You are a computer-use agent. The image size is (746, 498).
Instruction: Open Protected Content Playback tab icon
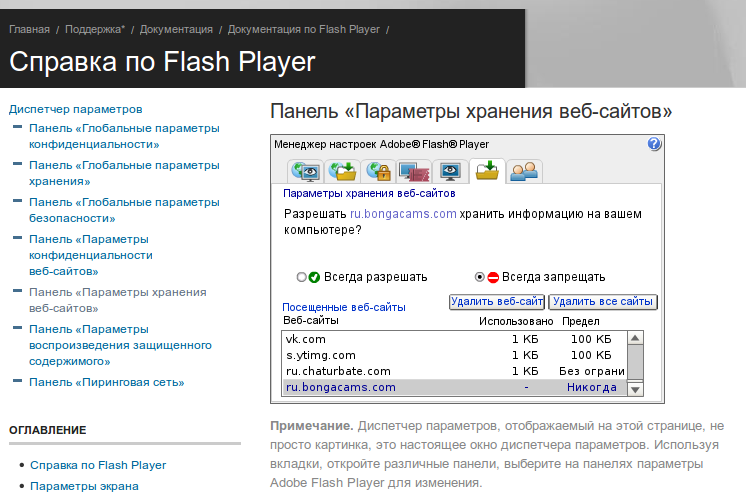tap(414, 172)
